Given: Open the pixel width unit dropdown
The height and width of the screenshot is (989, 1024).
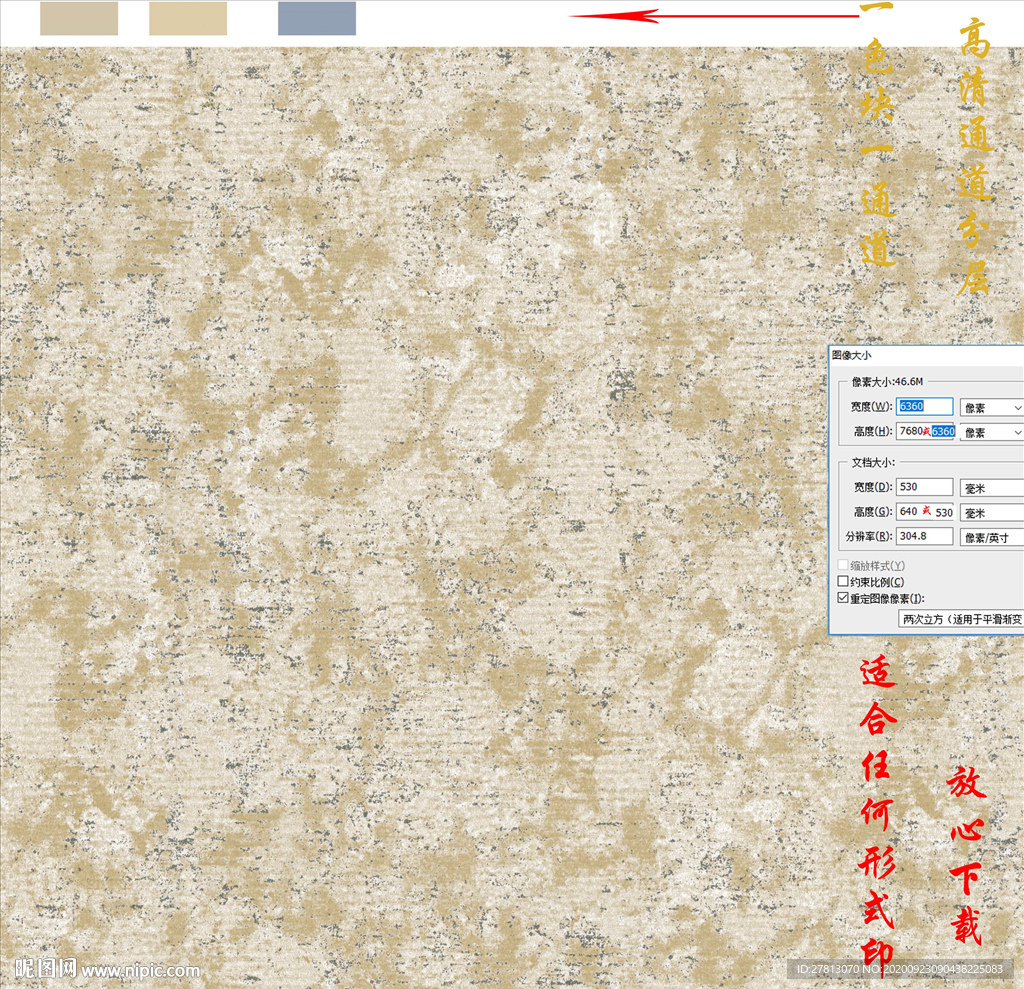Looking at the screenshot, I should [x=991, y=408].
